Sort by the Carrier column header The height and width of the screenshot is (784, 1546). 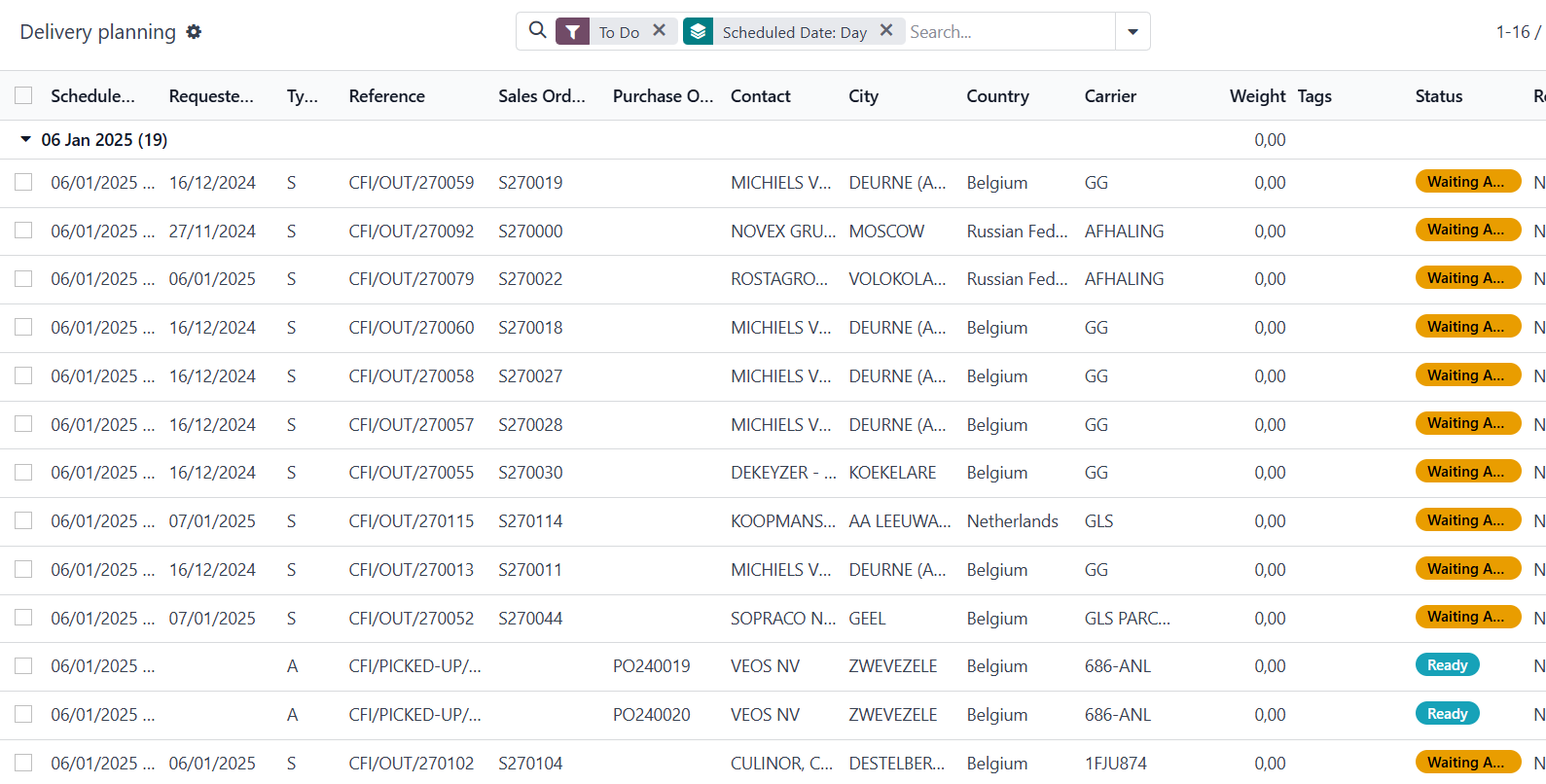click(1110, 96)
